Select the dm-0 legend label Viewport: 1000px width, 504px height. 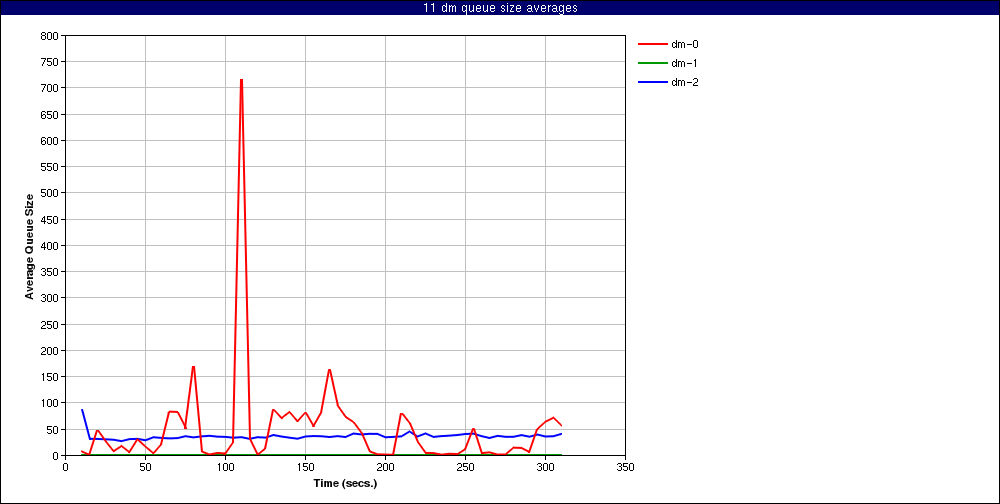tap(685, 45)
